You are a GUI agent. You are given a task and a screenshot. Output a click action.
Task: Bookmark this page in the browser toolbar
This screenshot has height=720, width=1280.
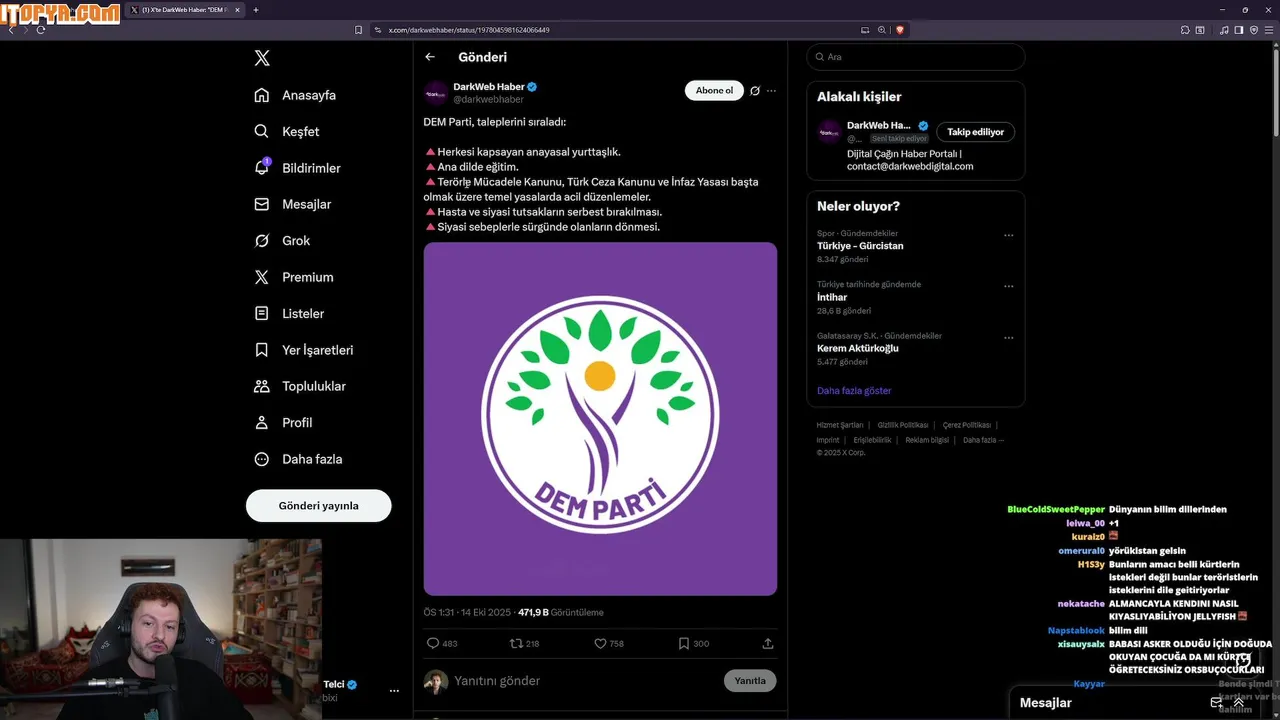359,30
